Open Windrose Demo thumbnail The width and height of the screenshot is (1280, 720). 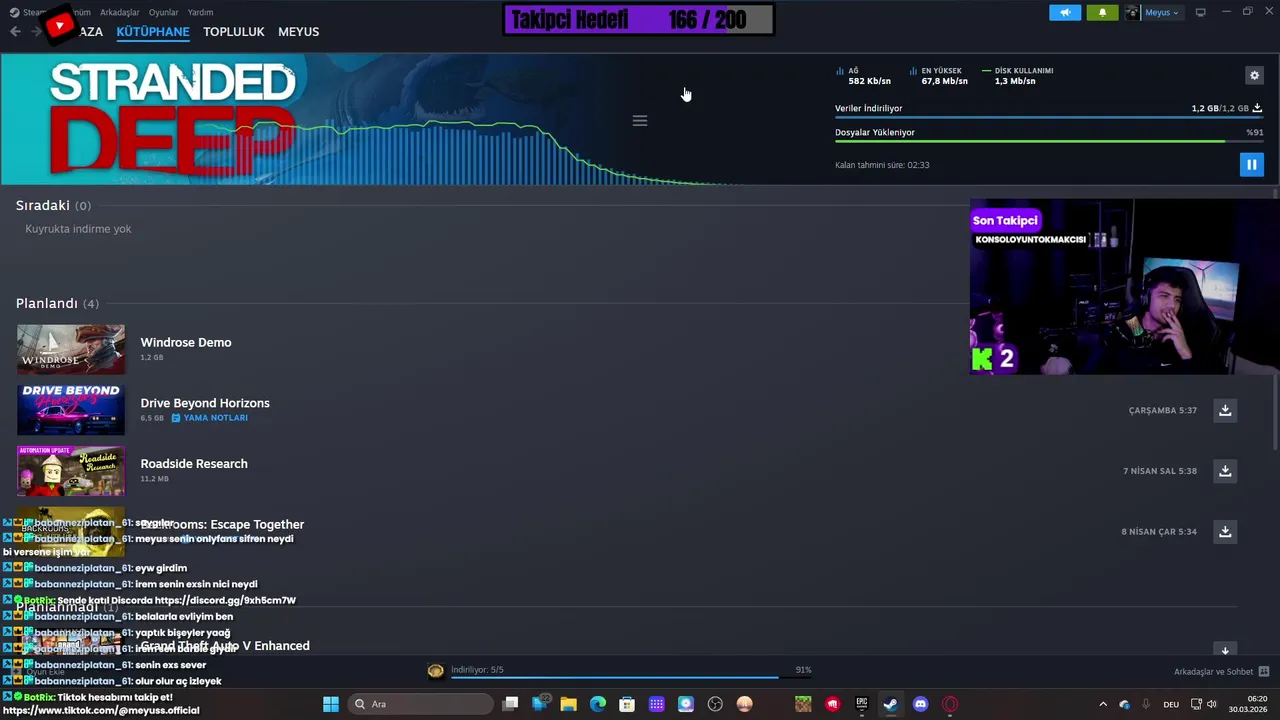(71, 349)
